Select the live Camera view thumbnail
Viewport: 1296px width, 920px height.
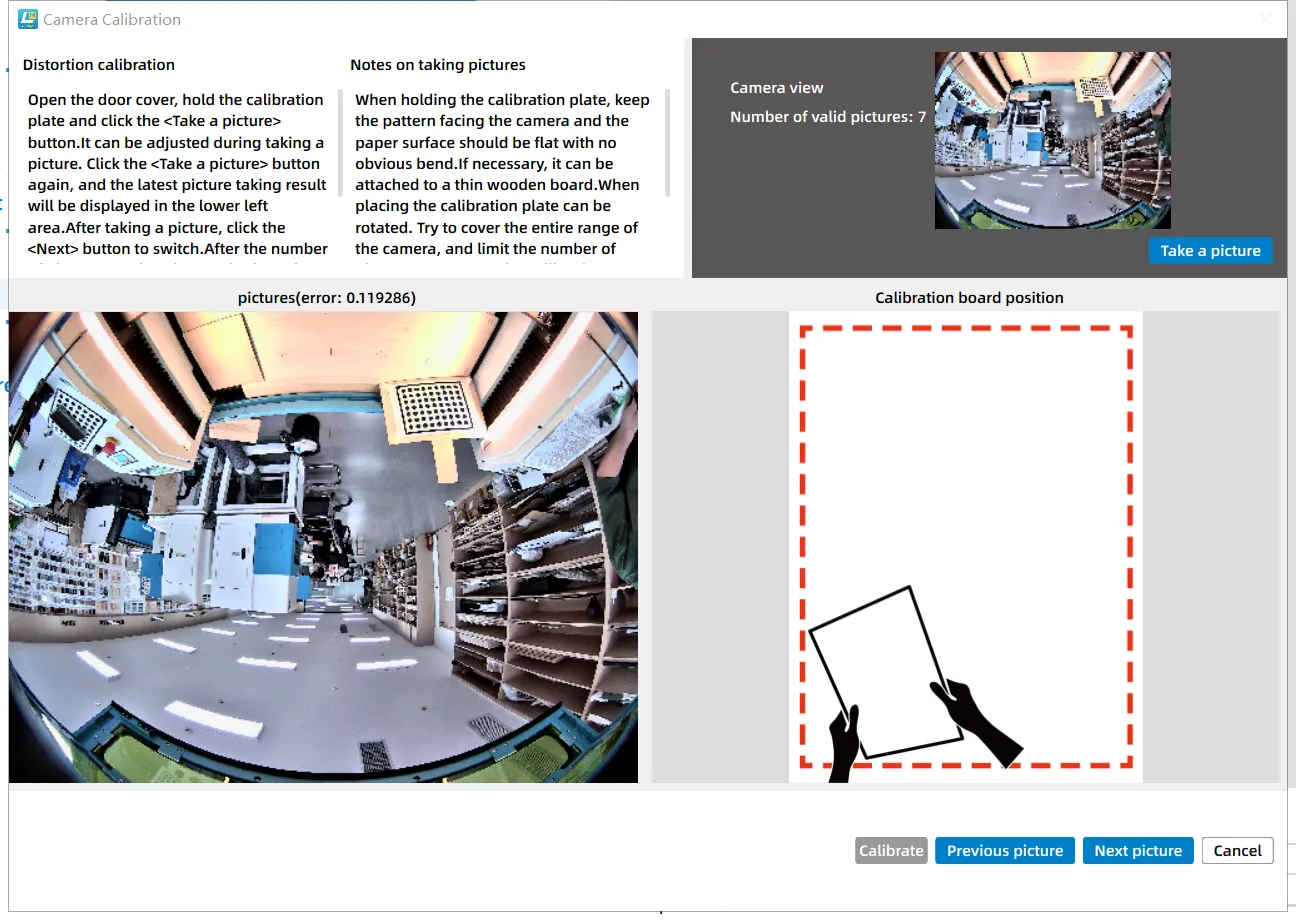tap(1052, 140)
